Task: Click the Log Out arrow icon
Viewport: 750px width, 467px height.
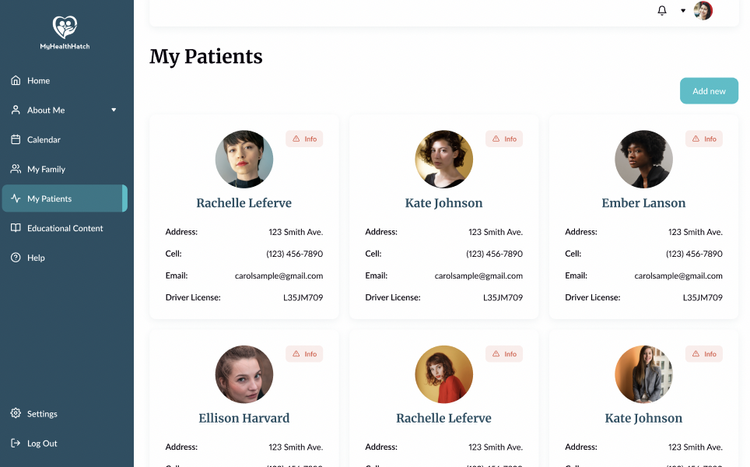Action: 16,443
